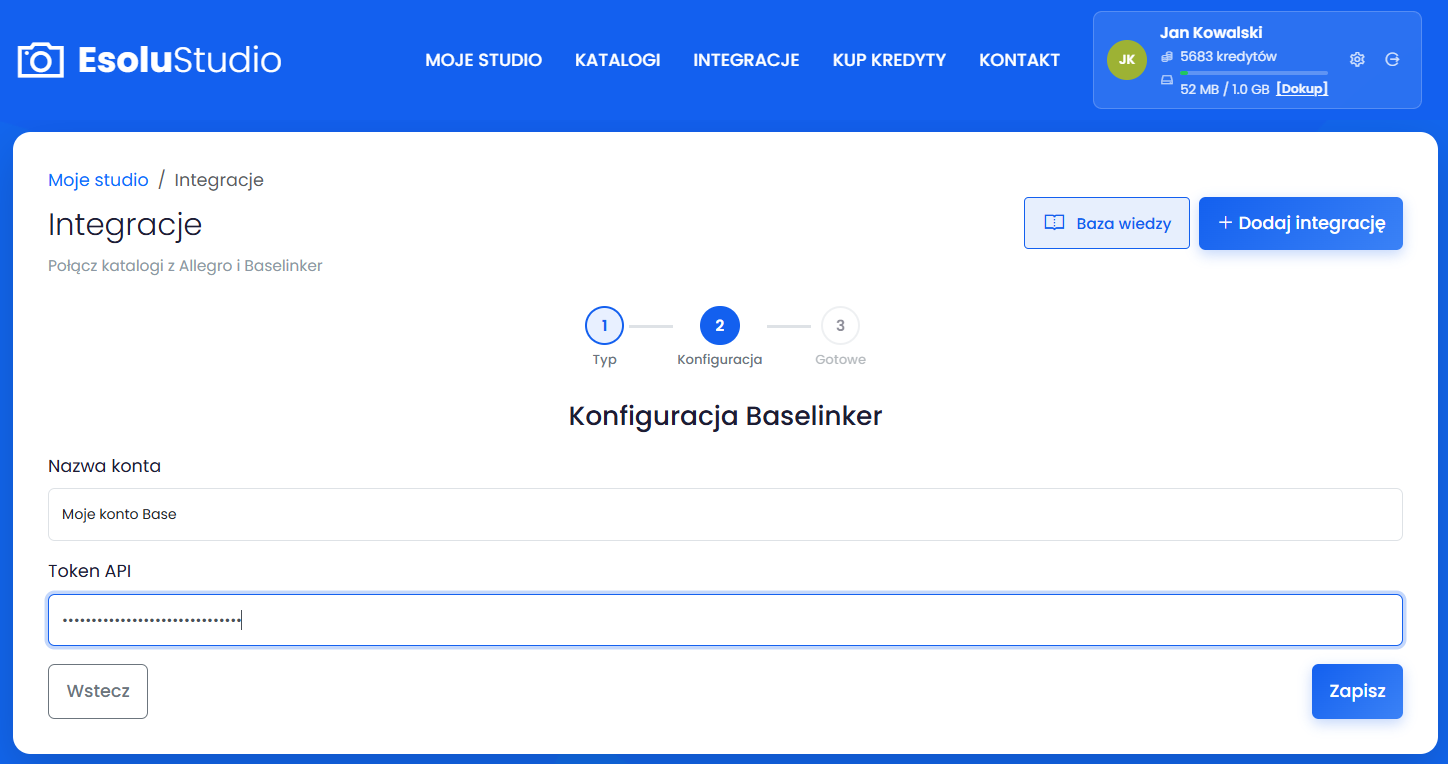Click the storage disk icon
This screenshot has height=764, width=1448.
[1166, 80]
